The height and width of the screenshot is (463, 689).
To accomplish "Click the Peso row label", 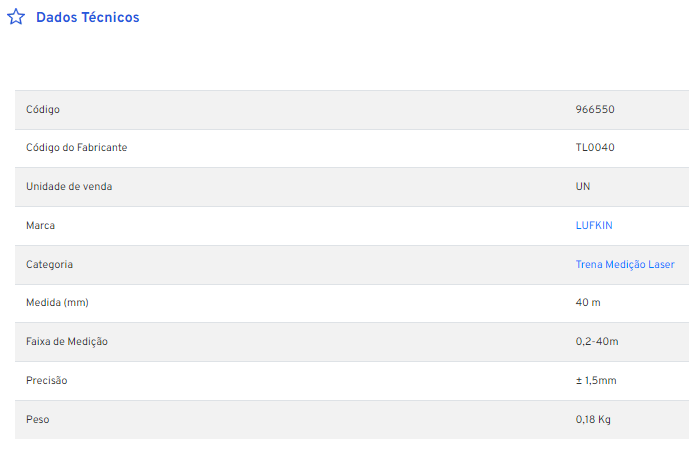I will (37, 420).
